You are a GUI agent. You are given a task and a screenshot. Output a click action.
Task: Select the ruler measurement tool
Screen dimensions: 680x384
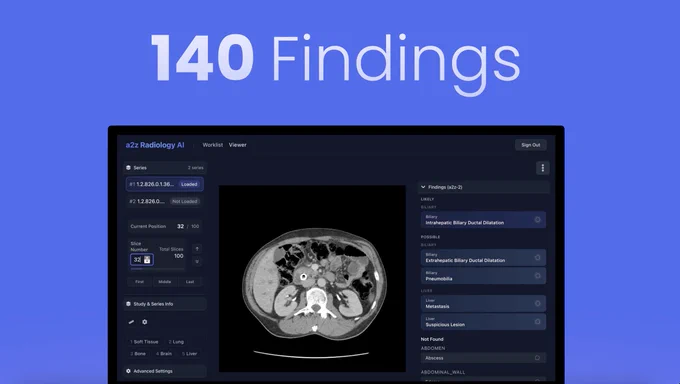(131, 322)
